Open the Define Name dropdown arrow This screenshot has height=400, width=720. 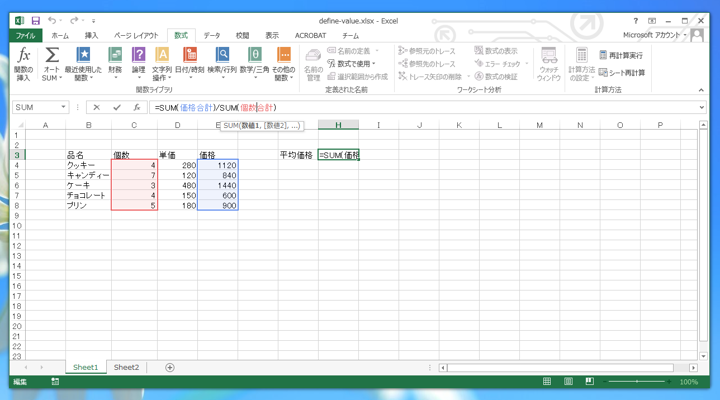(x=377, y=51)
